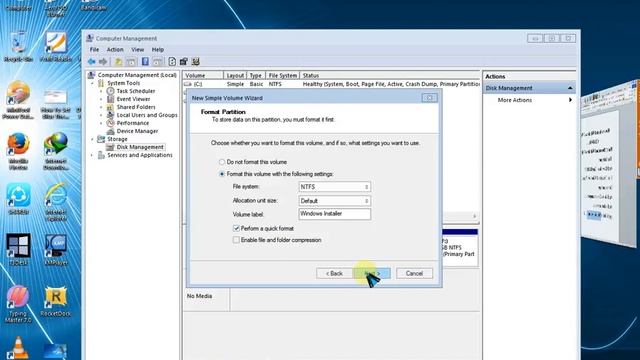This screenshot has width=640, height=360.
Task: Open SHAREit desktop shortcut
Action: pos(18,199)
